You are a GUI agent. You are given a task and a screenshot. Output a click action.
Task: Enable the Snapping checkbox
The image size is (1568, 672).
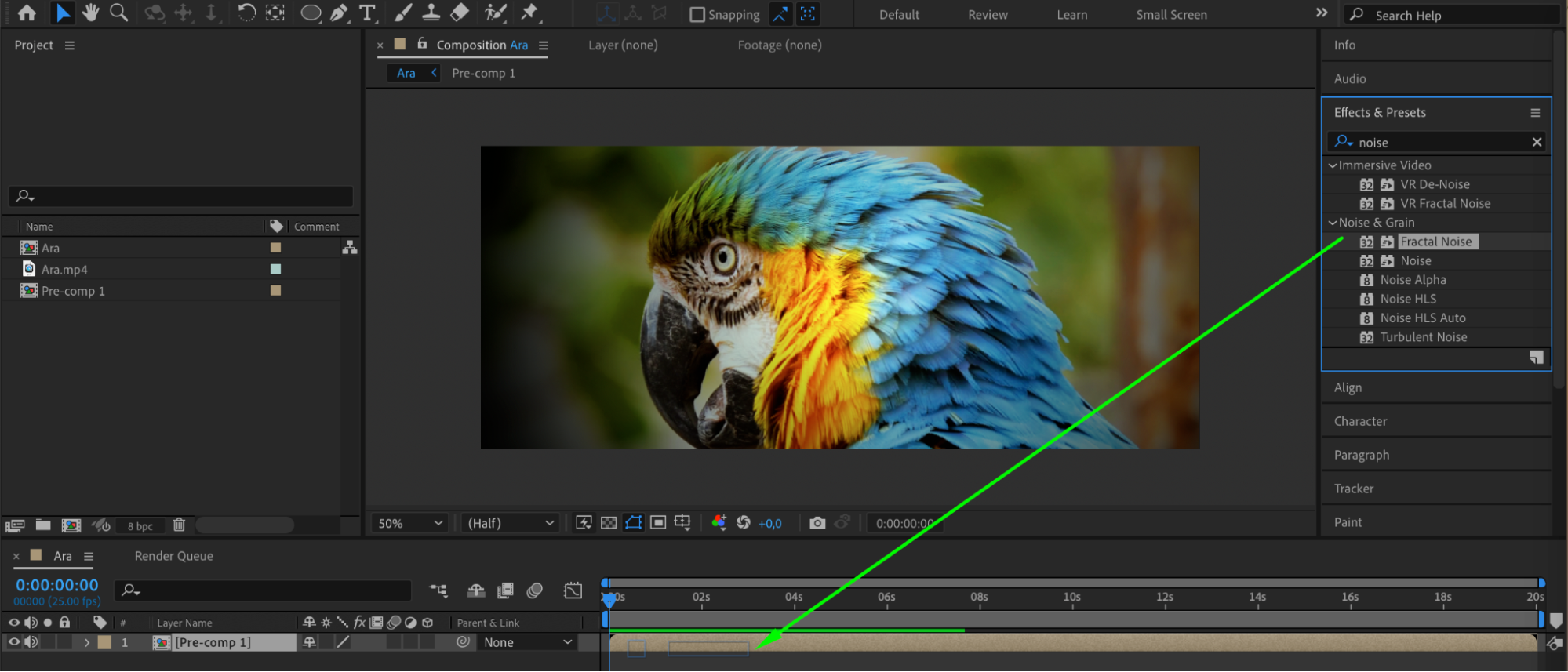click(x=697, y=15)
